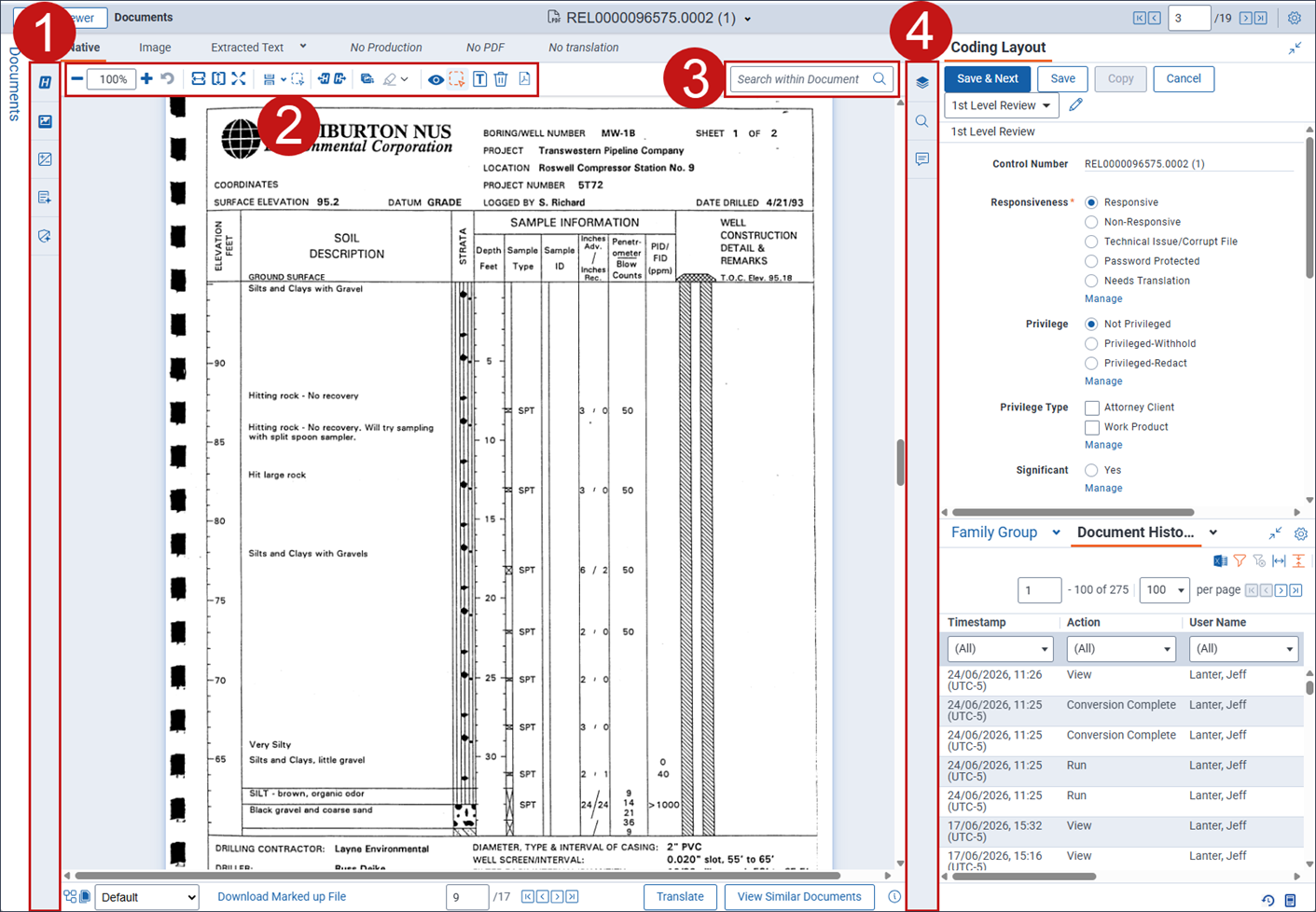Open the 1st Level Review layout dropdown

(1001, 105)
